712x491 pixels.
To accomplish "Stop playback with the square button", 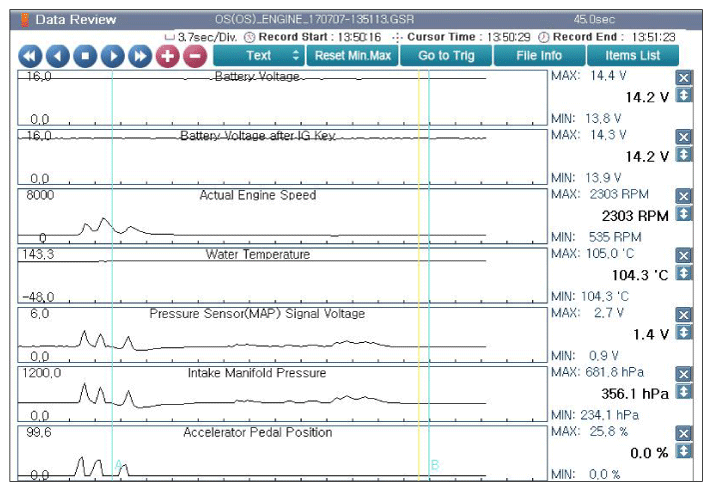I will point(85,56).
